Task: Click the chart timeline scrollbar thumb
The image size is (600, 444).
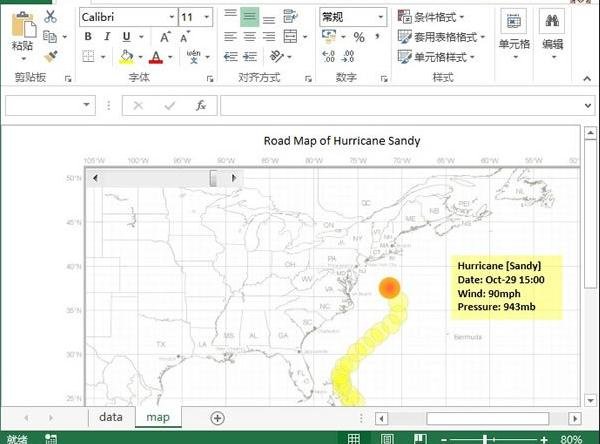Action: pyautogui.click(x=214, y=178)
